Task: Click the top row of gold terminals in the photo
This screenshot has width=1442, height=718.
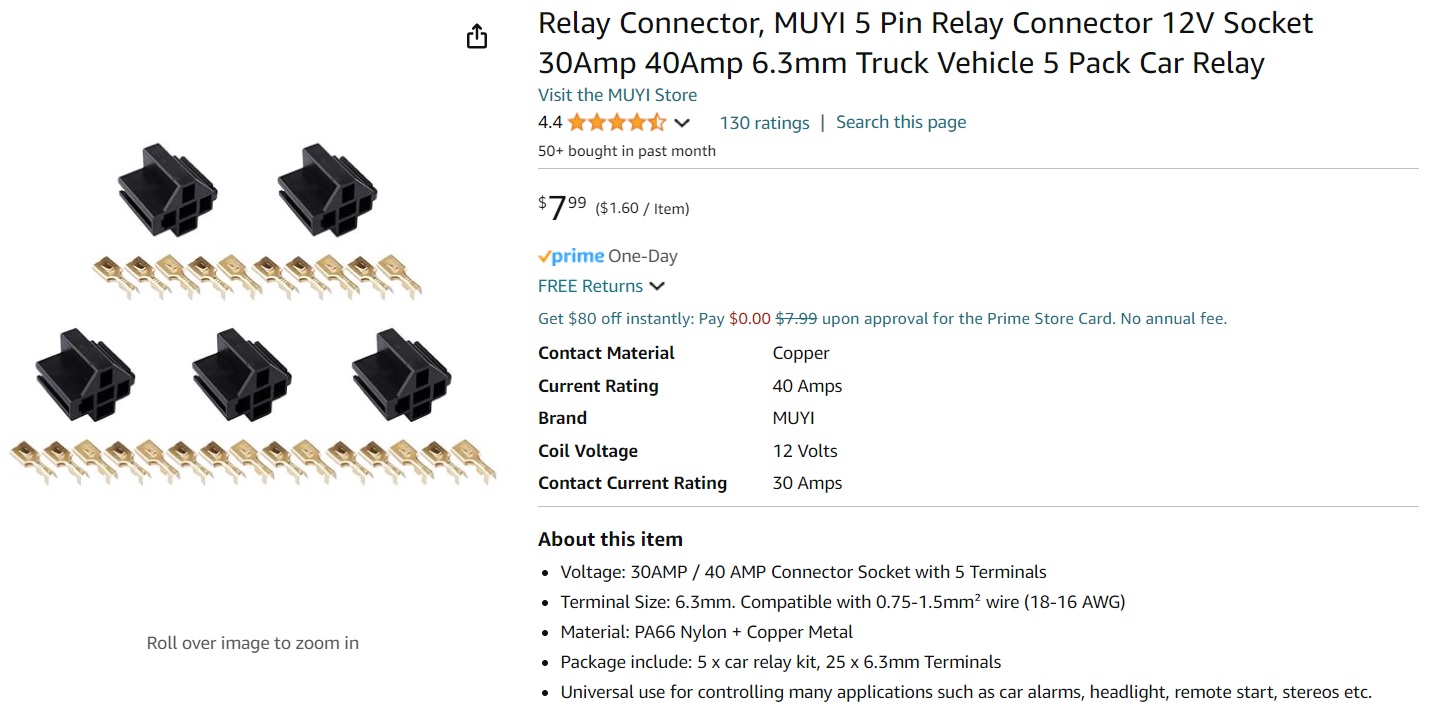Action: pos(255,275)
